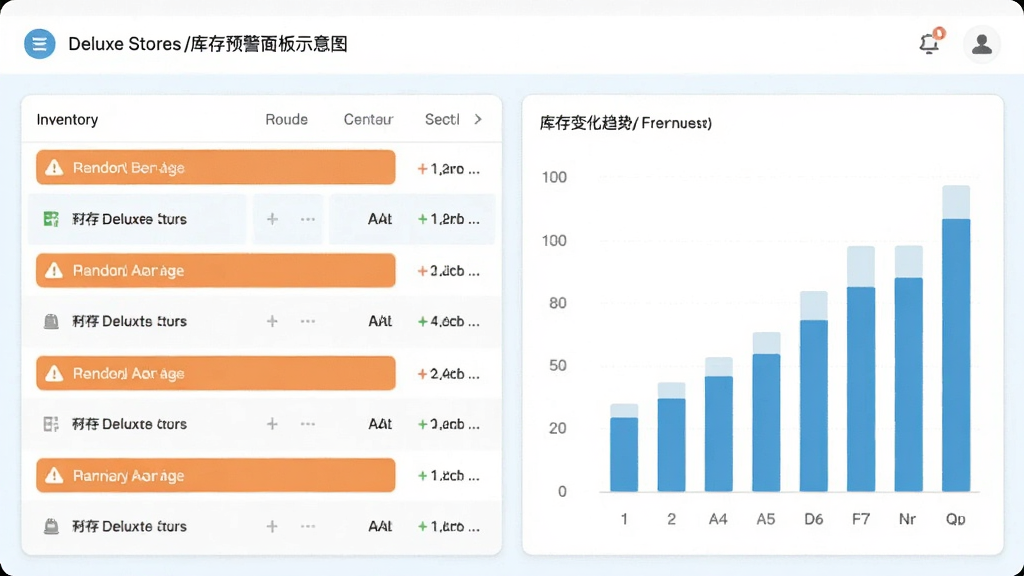Viewport: 1024px width, 576px height.
Task: Open the orange Rannary alert banner
Action: [216, 475]
